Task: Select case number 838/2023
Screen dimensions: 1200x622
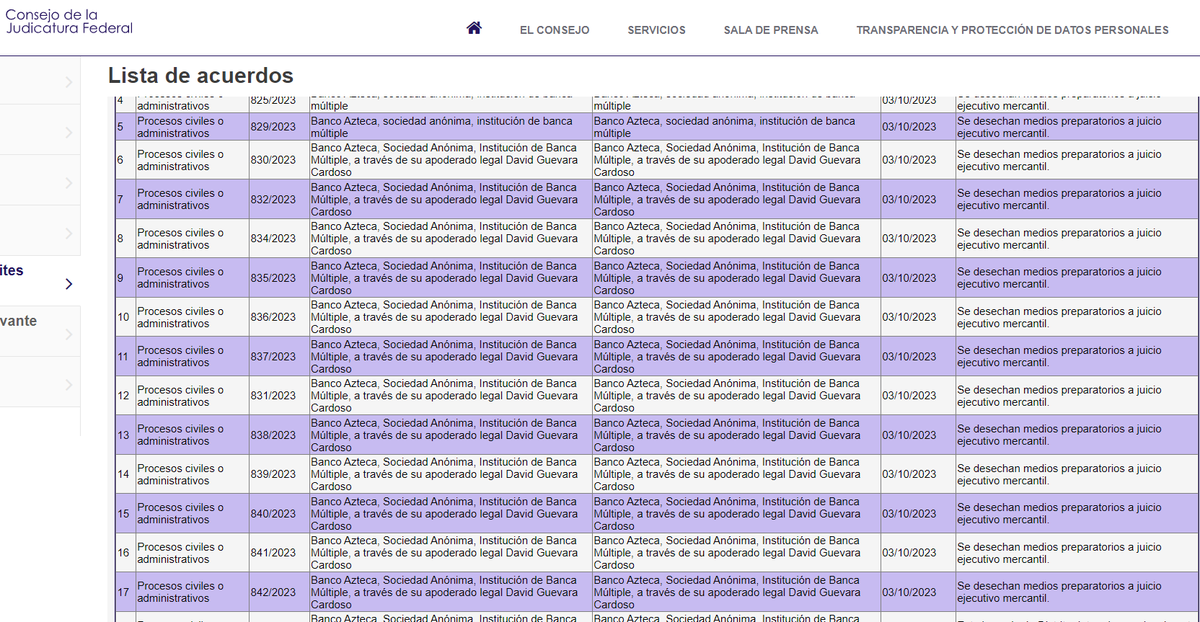Action: point(273,435)
